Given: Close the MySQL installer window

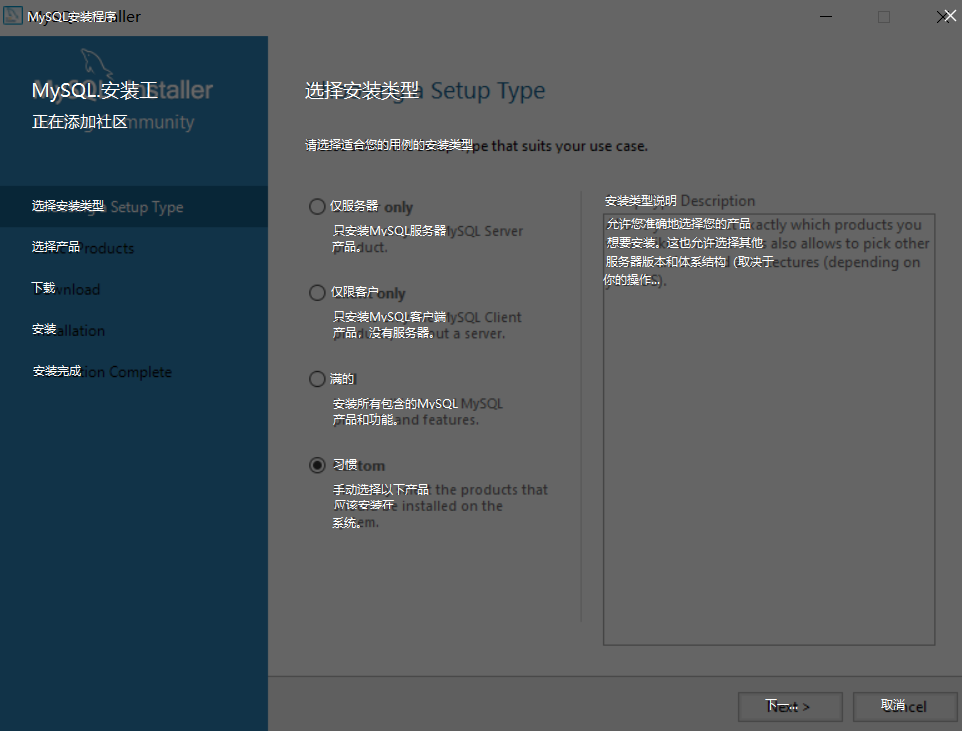Looking at the screenshot, I should (945, 17).
